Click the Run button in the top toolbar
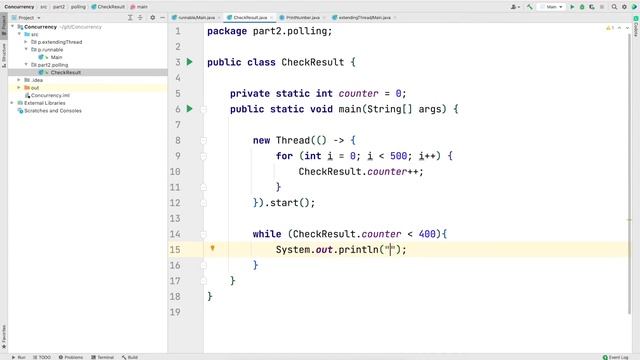640x360 pixels. click(572, 7)
